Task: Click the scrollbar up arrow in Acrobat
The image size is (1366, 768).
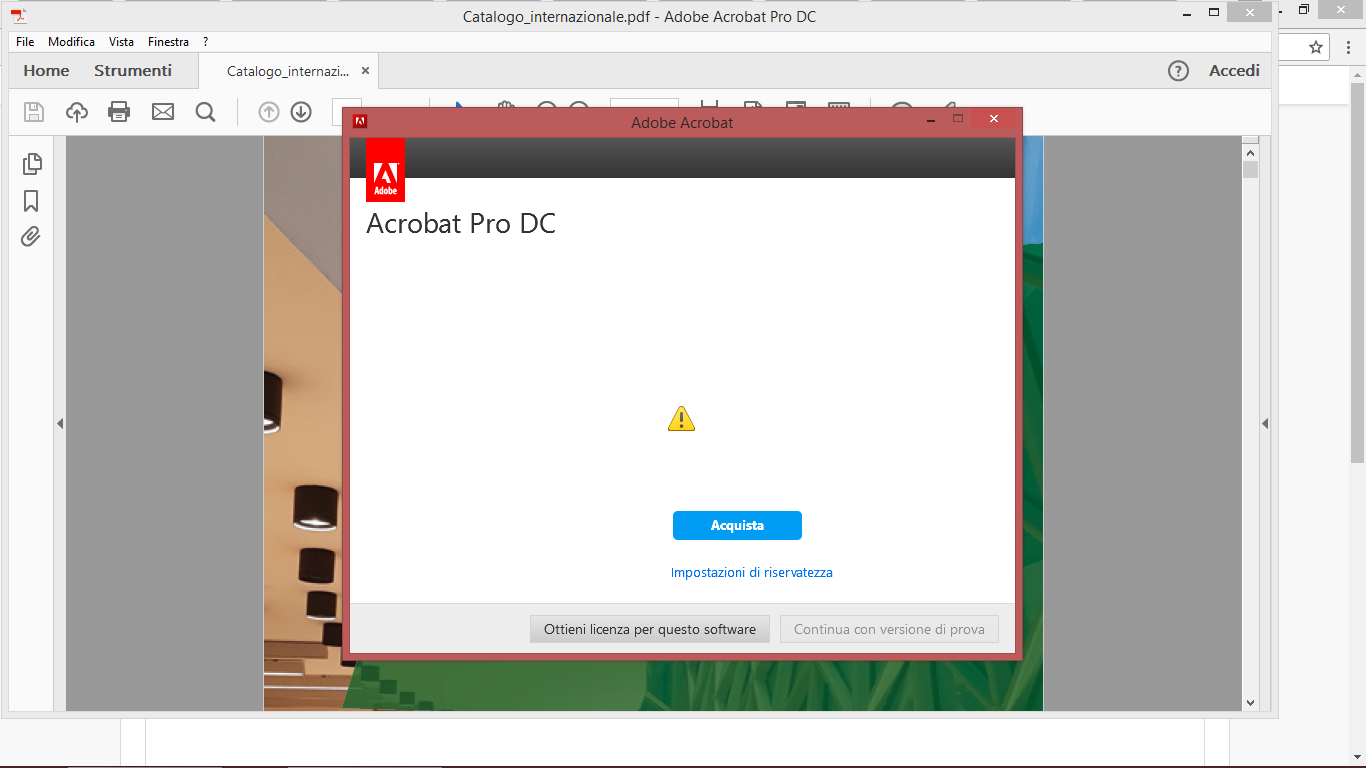Action: point(1250,152)
